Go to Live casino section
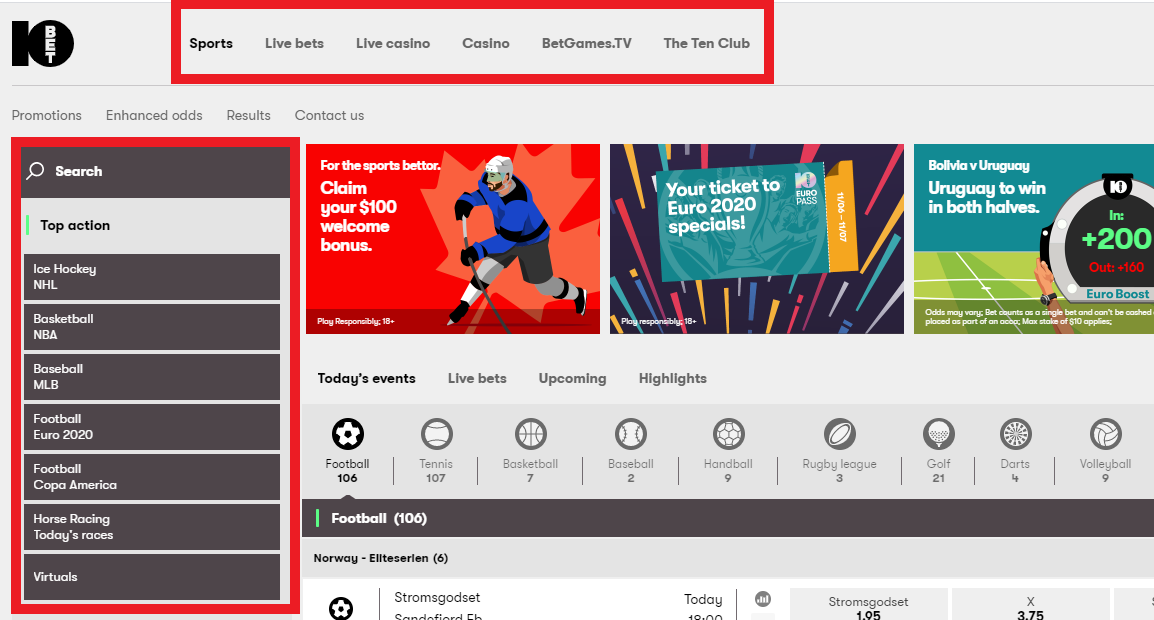This screenshot has height=620, width=1154. click(x=393, y=43)
